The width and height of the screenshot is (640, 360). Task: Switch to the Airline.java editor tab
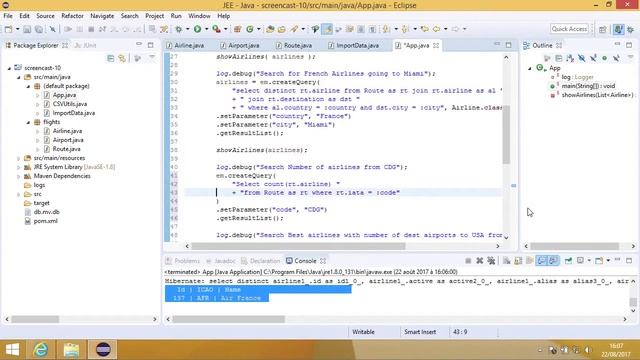coord(189,45)
